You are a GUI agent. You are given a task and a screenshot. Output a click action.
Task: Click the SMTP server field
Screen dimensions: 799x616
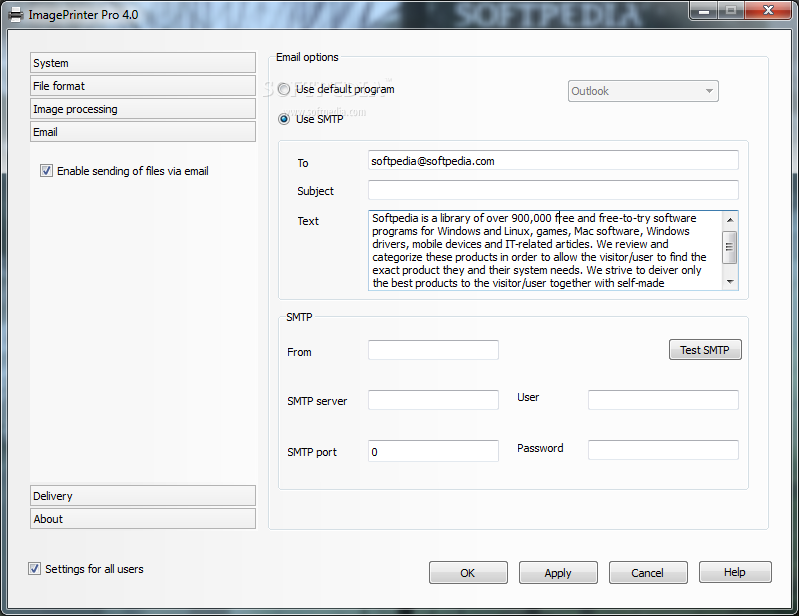[x=433, y=400]
